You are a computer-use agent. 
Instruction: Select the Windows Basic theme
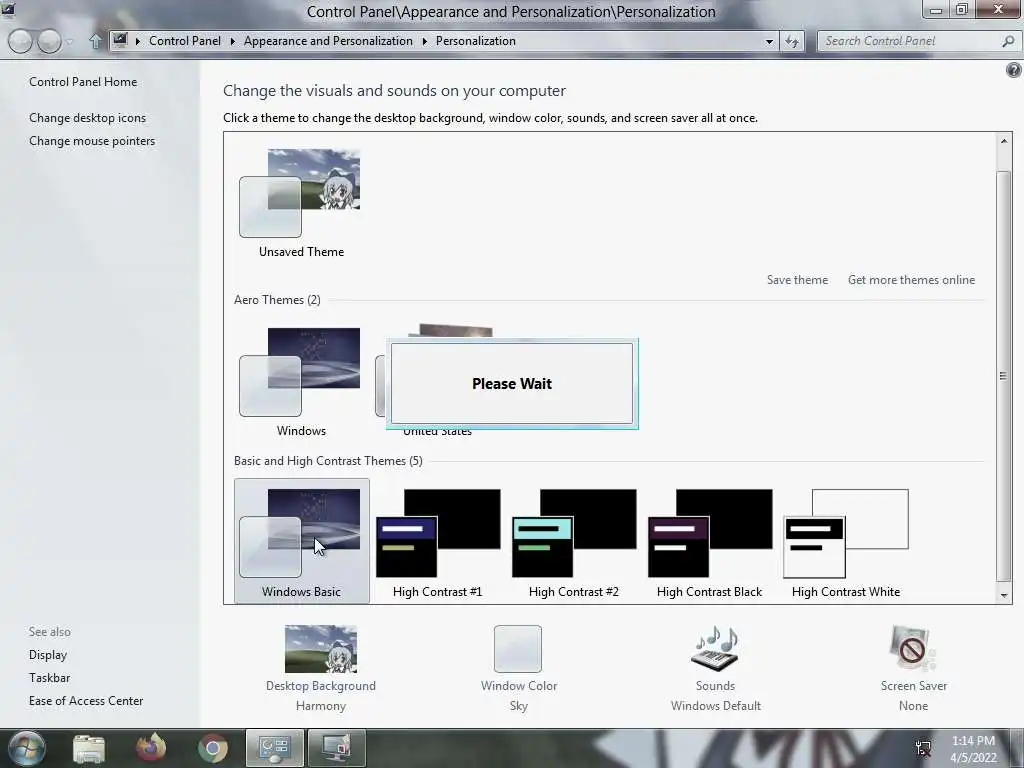tap(301, 541)
